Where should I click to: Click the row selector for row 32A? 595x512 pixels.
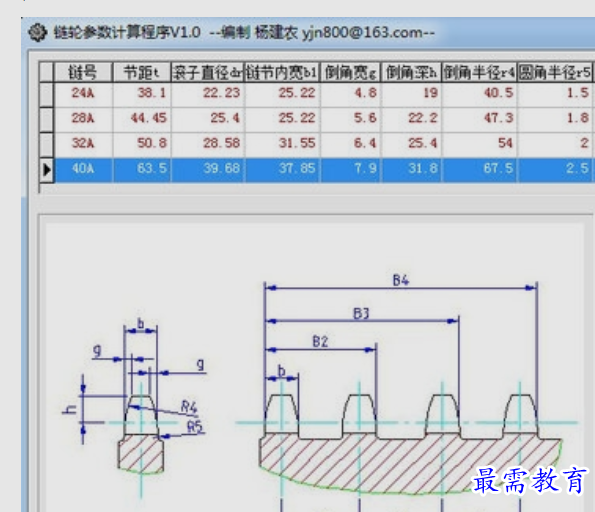tap(46, 144)
